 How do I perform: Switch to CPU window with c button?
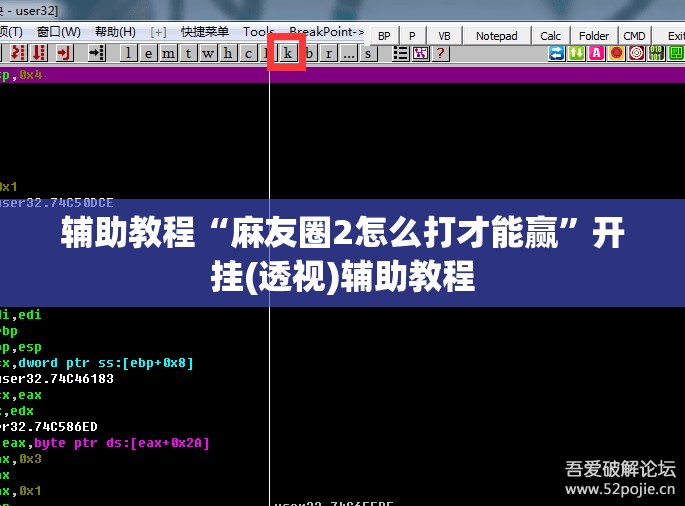click(x=248, y=53)
